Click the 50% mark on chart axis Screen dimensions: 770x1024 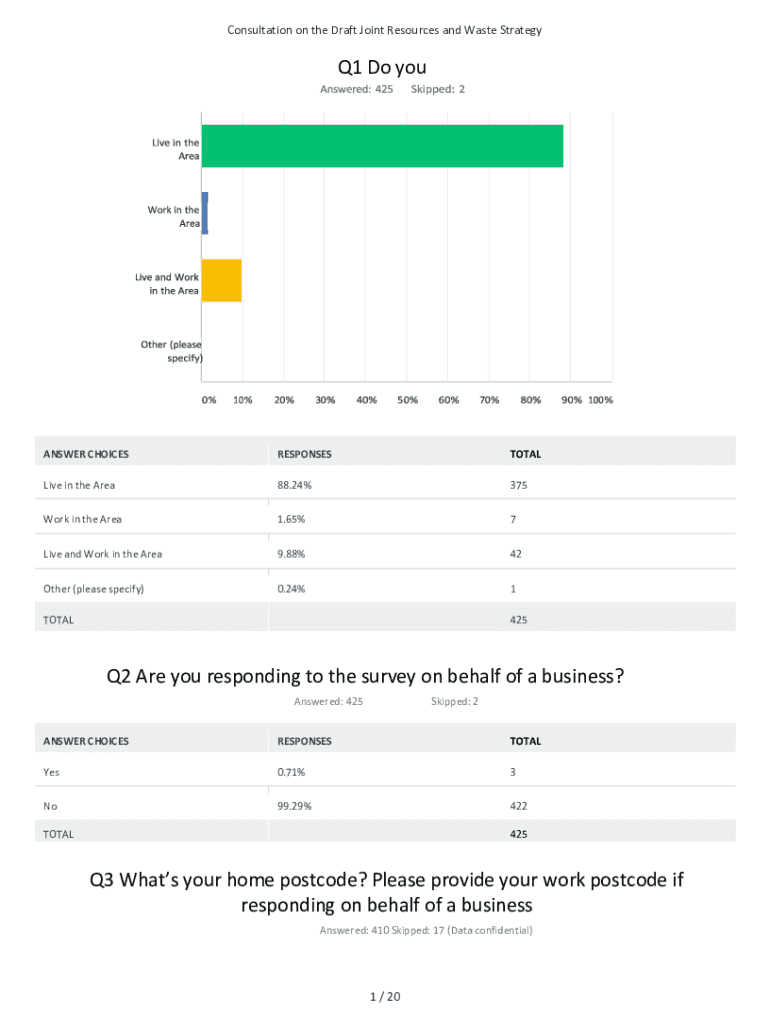point(407,400)
